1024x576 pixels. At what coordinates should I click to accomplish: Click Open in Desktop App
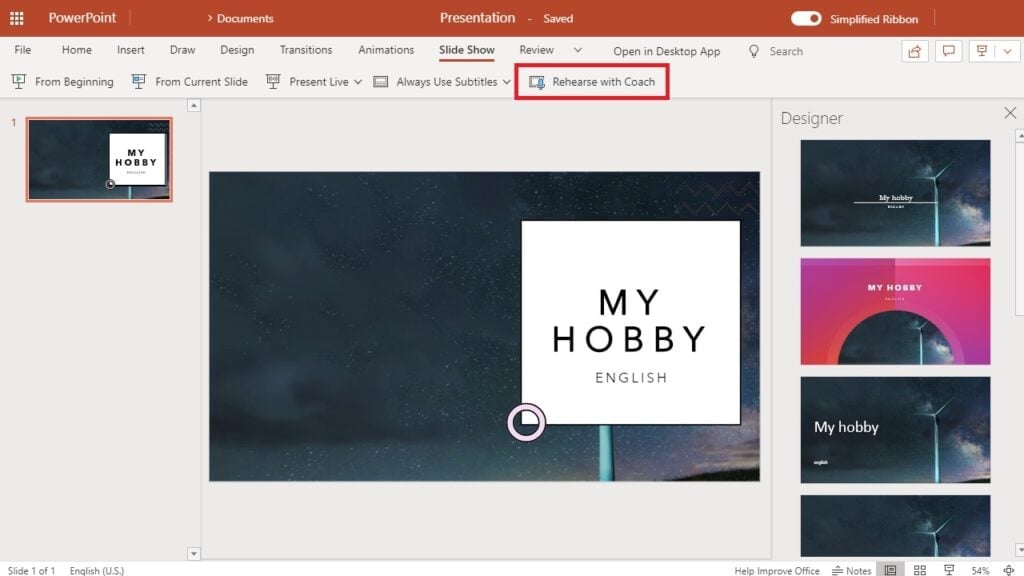point(666,51)
